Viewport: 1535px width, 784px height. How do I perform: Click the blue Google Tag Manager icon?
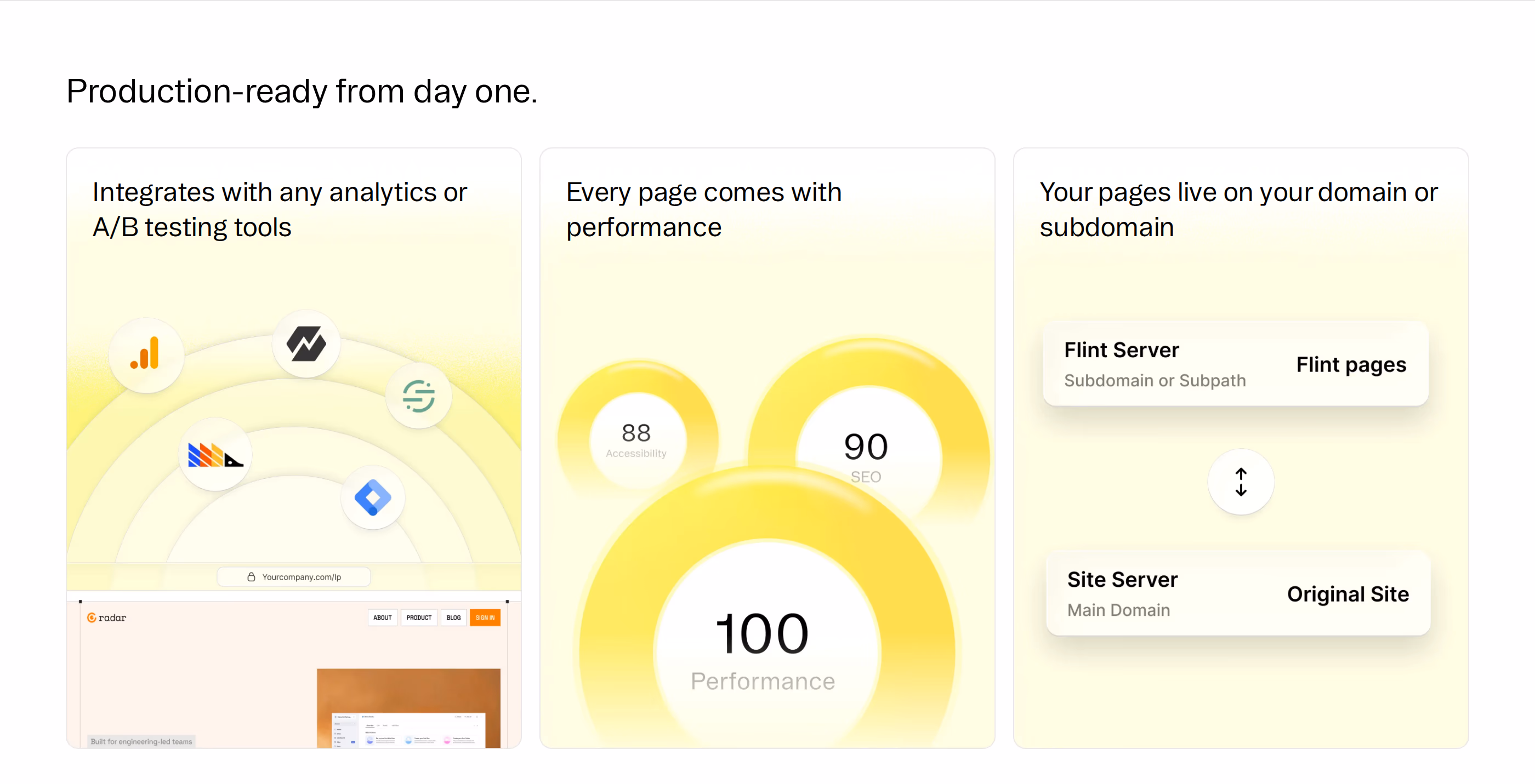click(373, 497)
